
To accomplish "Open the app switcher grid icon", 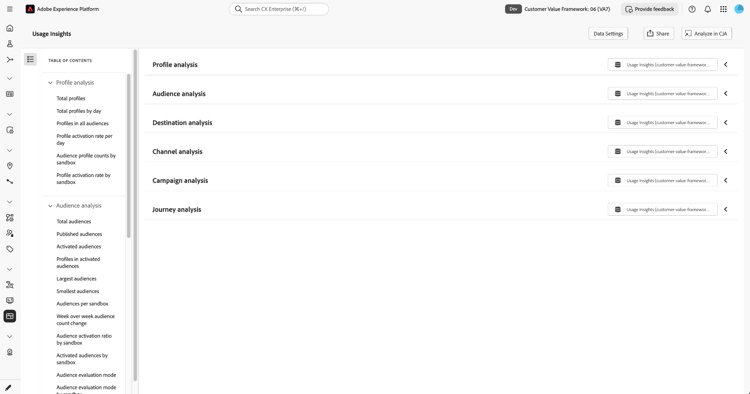I will (723, 9).
